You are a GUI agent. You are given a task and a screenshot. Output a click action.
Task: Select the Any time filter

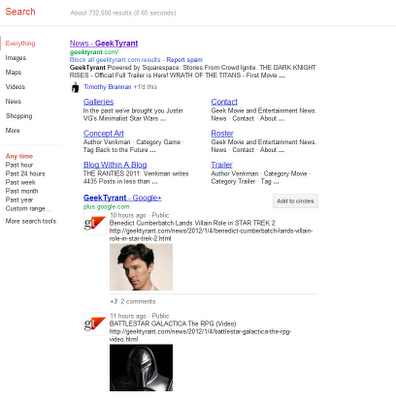coord(19,156)
